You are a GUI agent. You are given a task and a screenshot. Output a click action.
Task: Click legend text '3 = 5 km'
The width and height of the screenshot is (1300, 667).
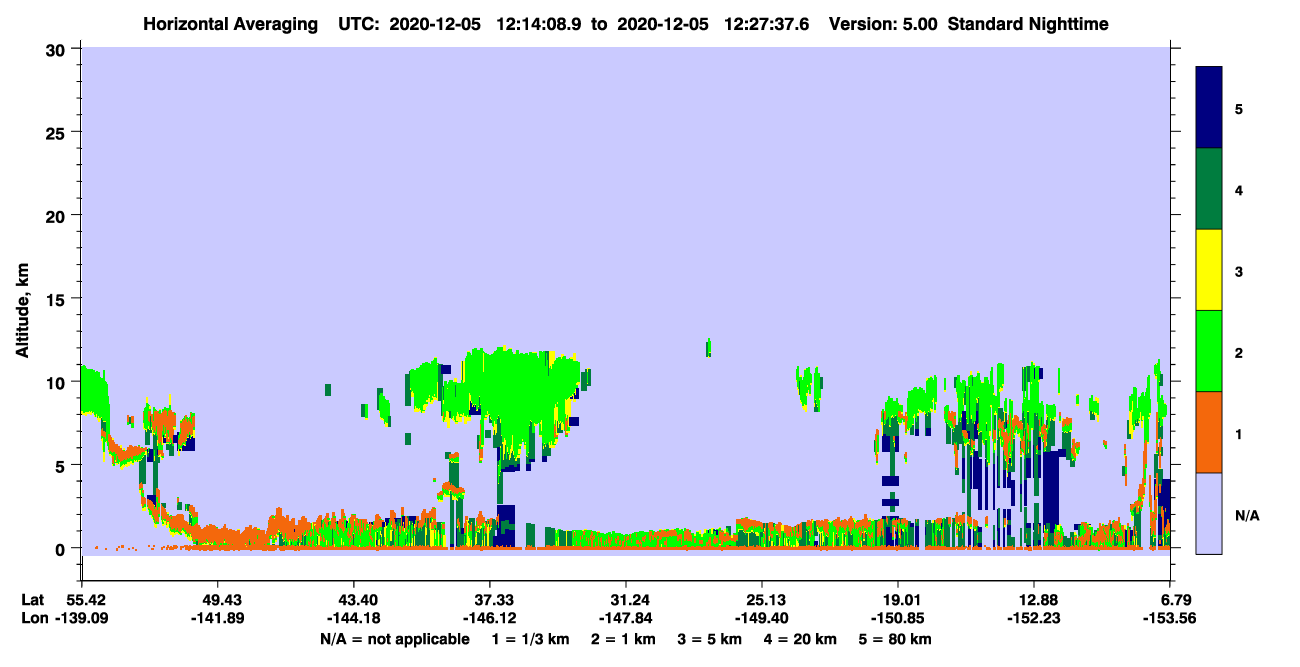click(711, 639)
